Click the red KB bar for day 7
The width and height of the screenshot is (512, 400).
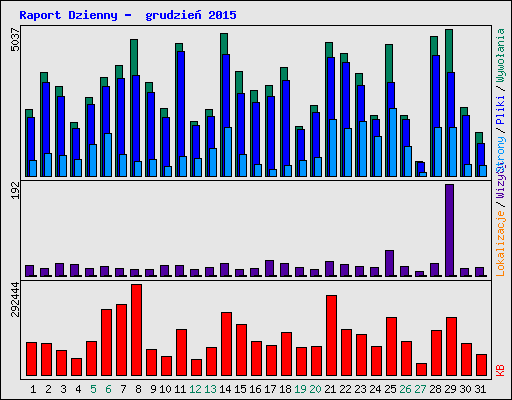click(x=121, y=340)
